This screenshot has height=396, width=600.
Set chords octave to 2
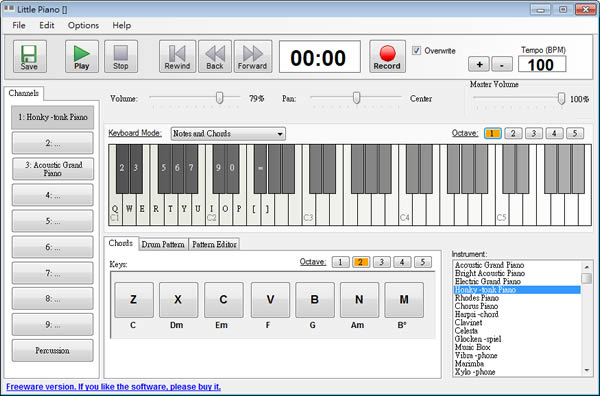[360, 262]
